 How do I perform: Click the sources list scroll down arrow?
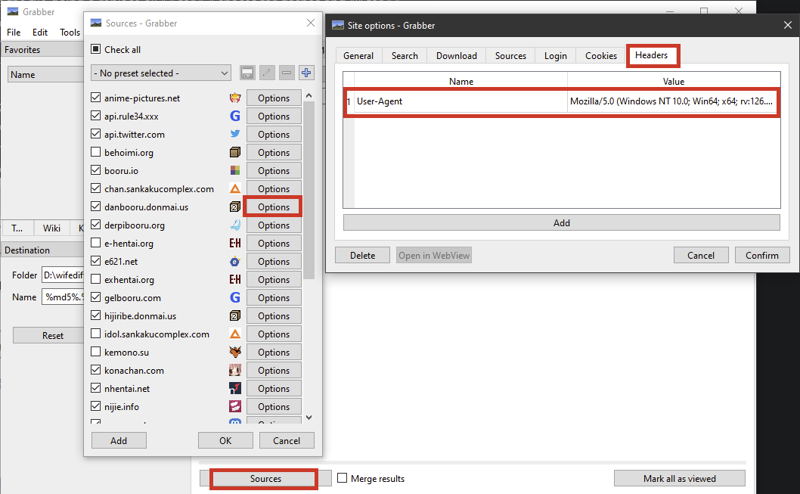pyautogui.click(x=309, y=417)
